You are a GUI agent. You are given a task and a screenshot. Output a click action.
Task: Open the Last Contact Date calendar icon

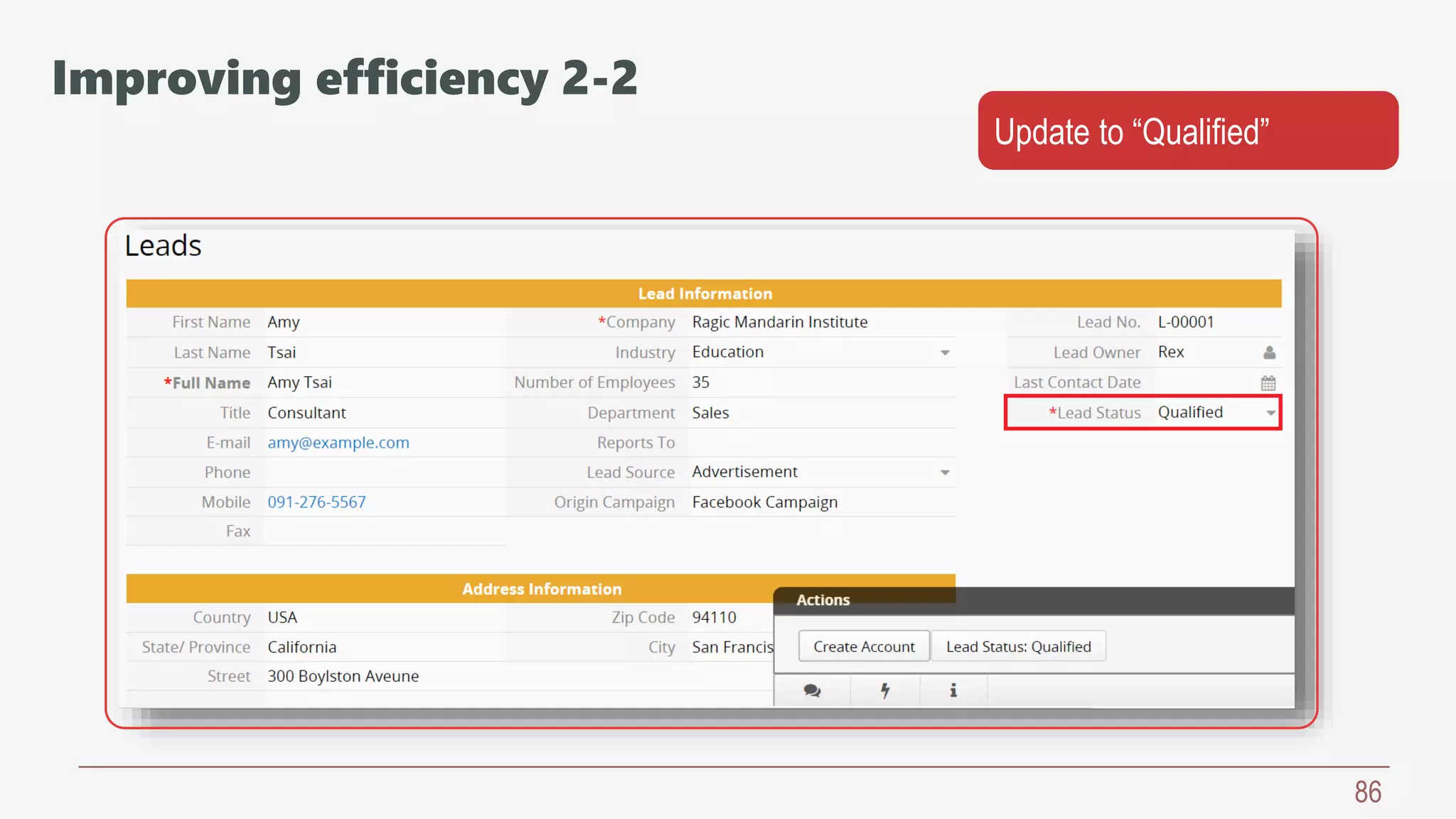[1268, 383]
